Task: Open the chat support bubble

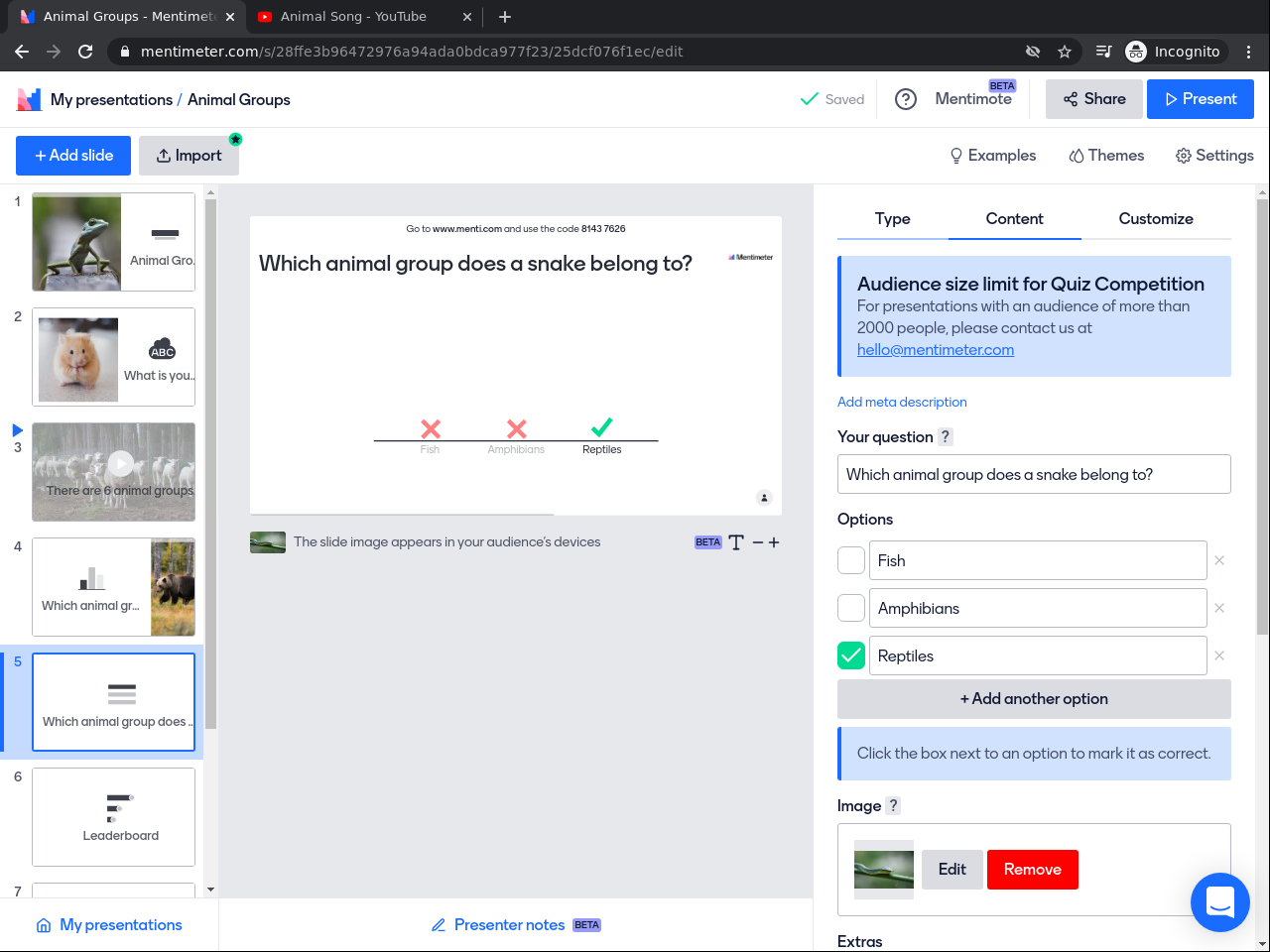Action: pos(1220,902)
